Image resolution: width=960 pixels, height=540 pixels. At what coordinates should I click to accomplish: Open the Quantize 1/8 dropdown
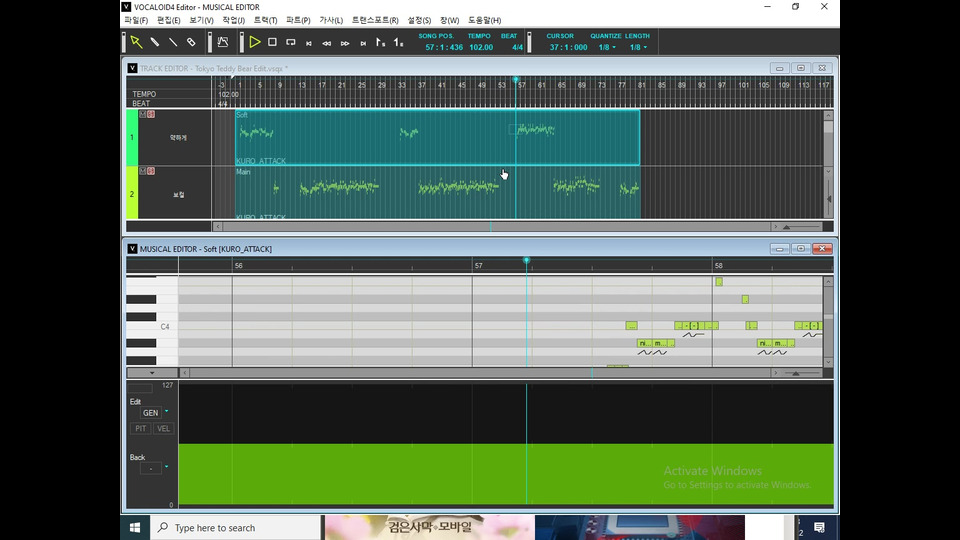607,47
